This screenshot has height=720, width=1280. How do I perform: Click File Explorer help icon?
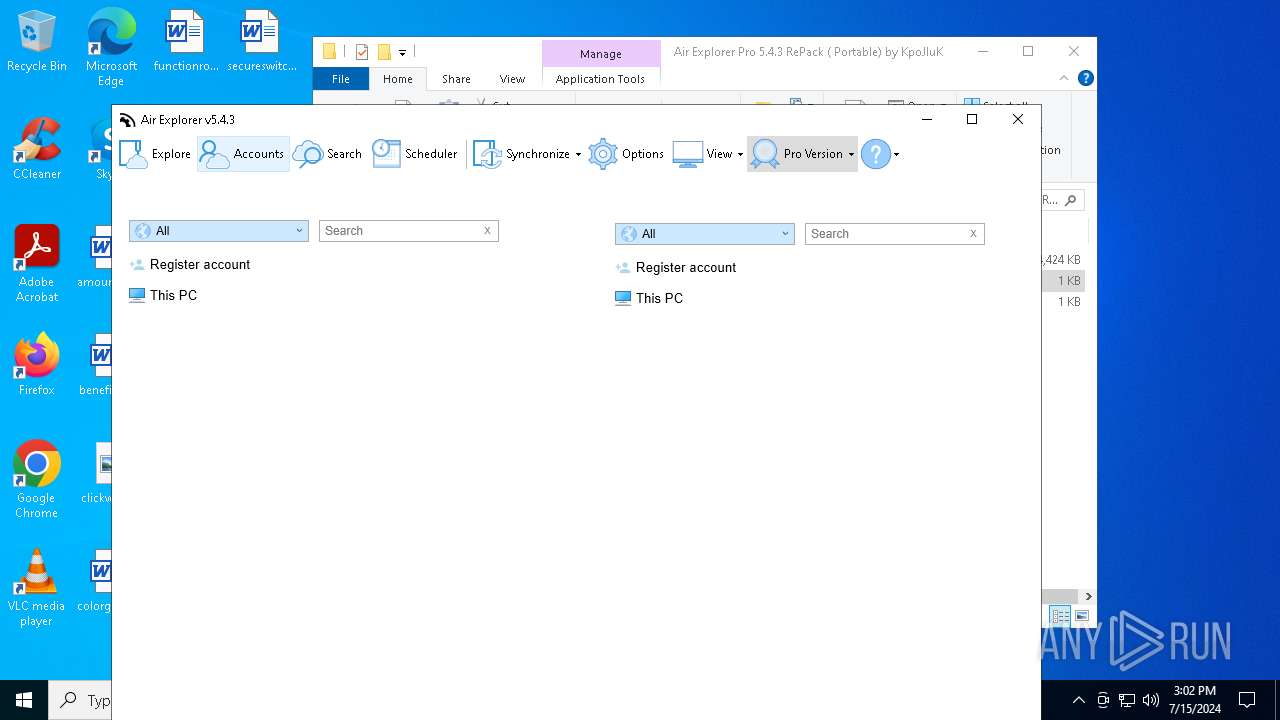[1086, 78]
